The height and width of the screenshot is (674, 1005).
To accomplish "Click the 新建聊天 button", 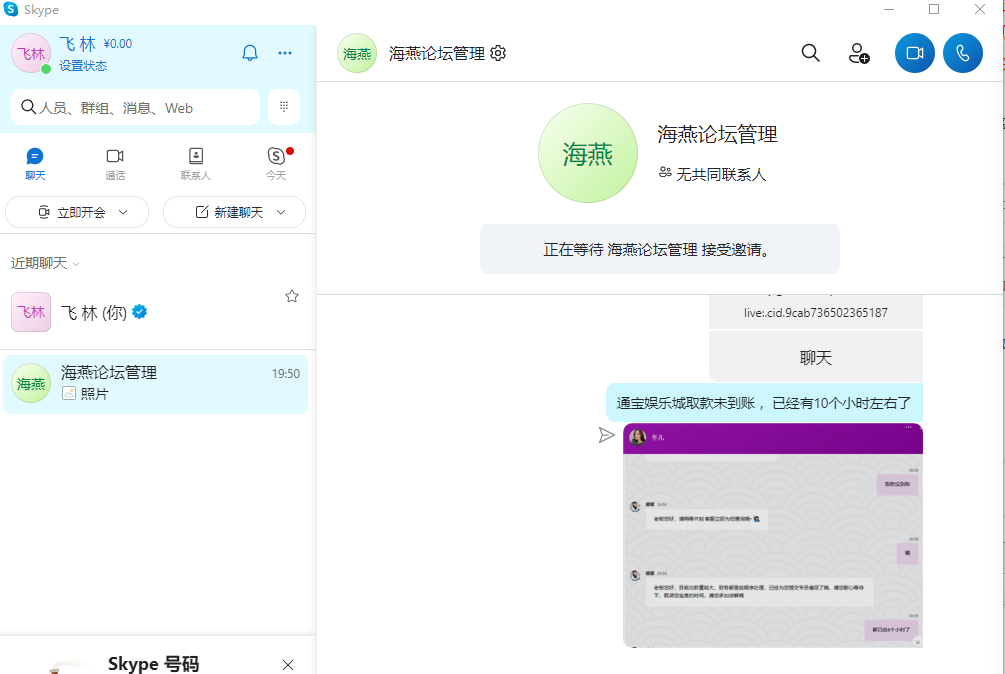I will [x=235, y=212].
